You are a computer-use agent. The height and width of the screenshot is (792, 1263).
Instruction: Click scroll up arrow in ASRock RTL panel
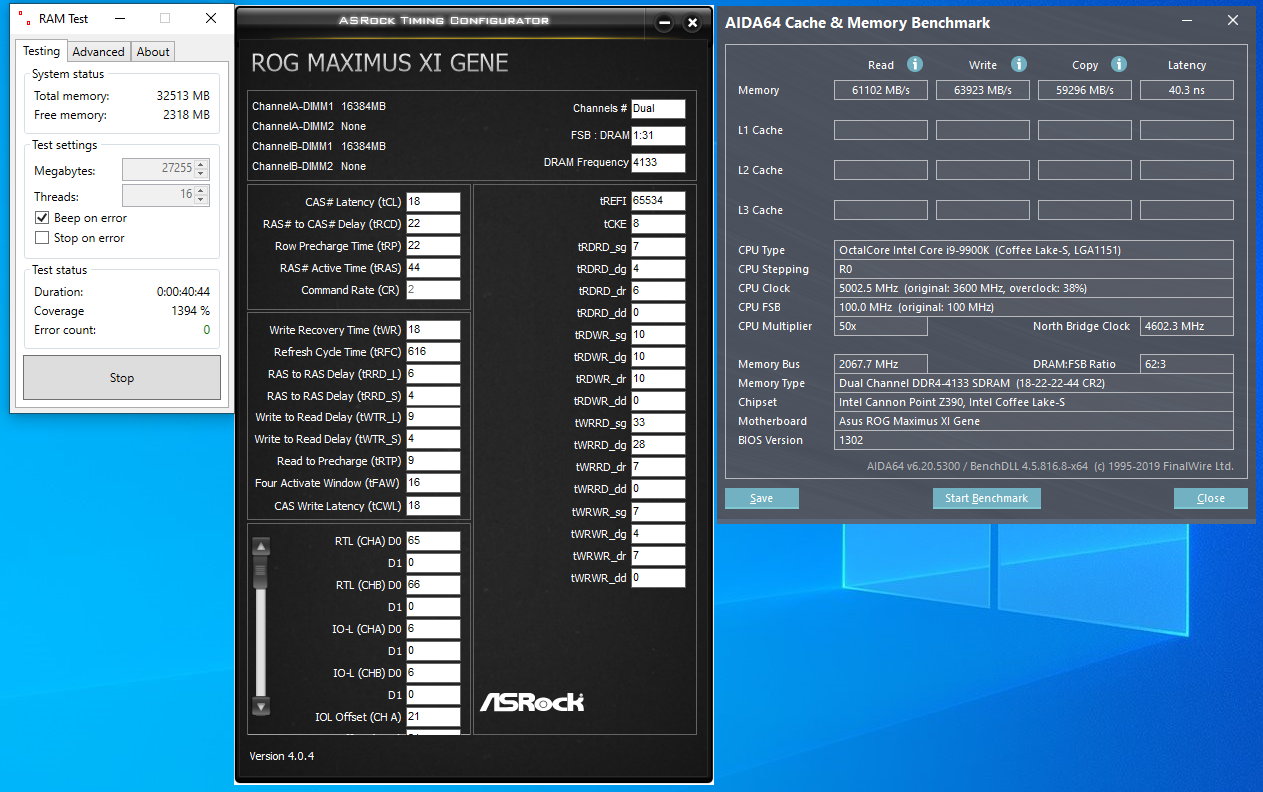pyautogui.click(x=261, y=546)
